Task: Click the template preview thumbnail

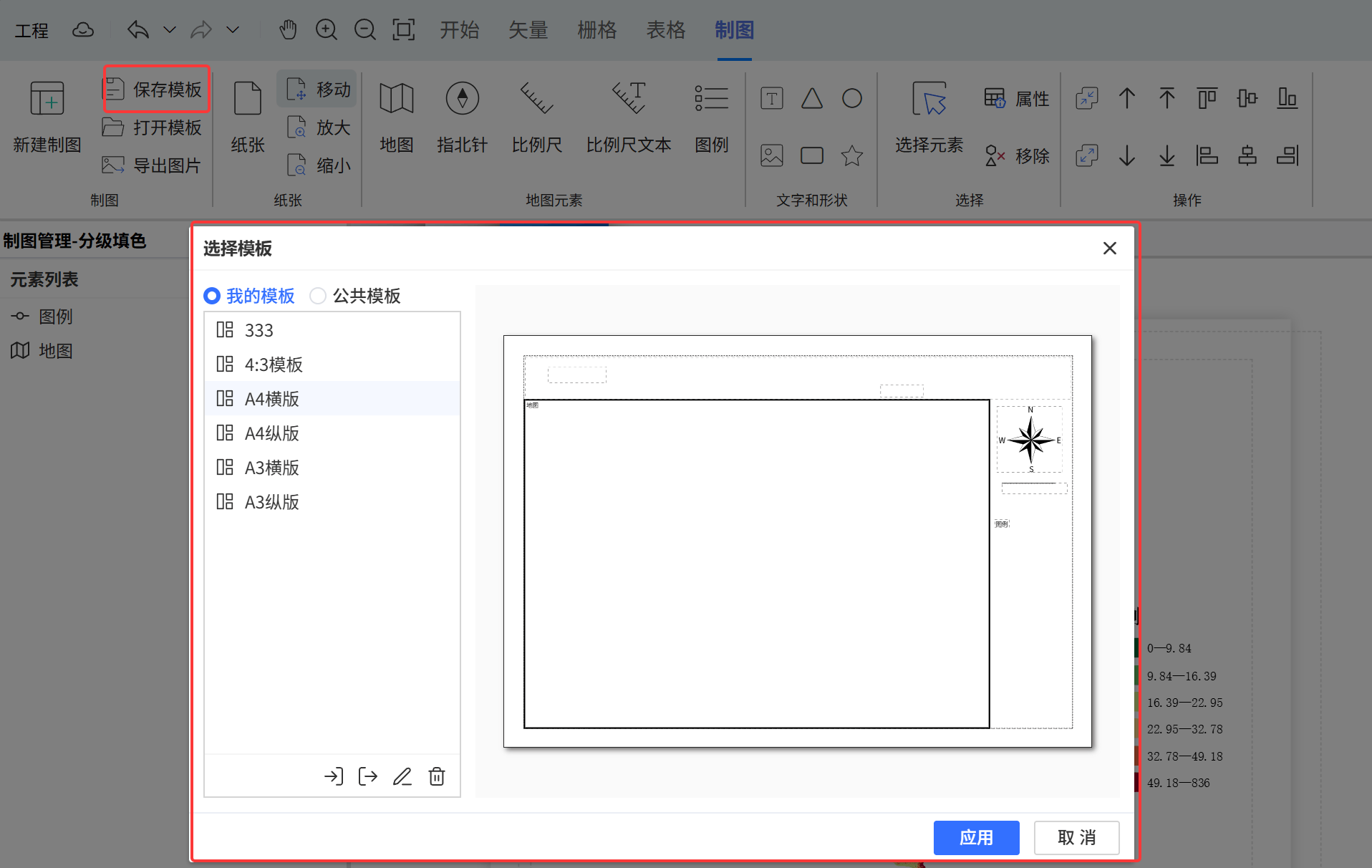Action: point(797,541)
